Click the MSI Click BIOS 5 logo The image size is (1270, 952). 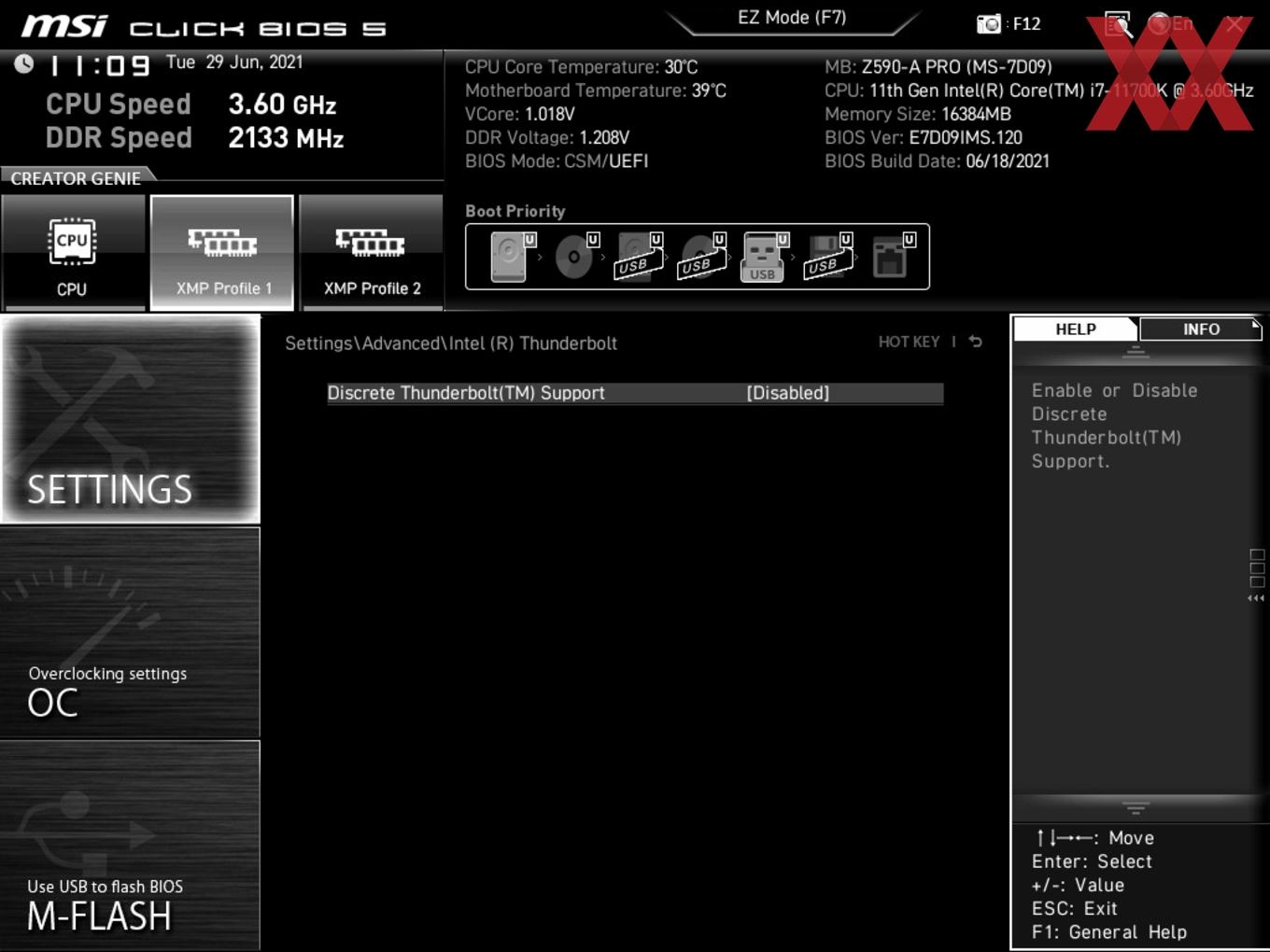click(204, 26)
